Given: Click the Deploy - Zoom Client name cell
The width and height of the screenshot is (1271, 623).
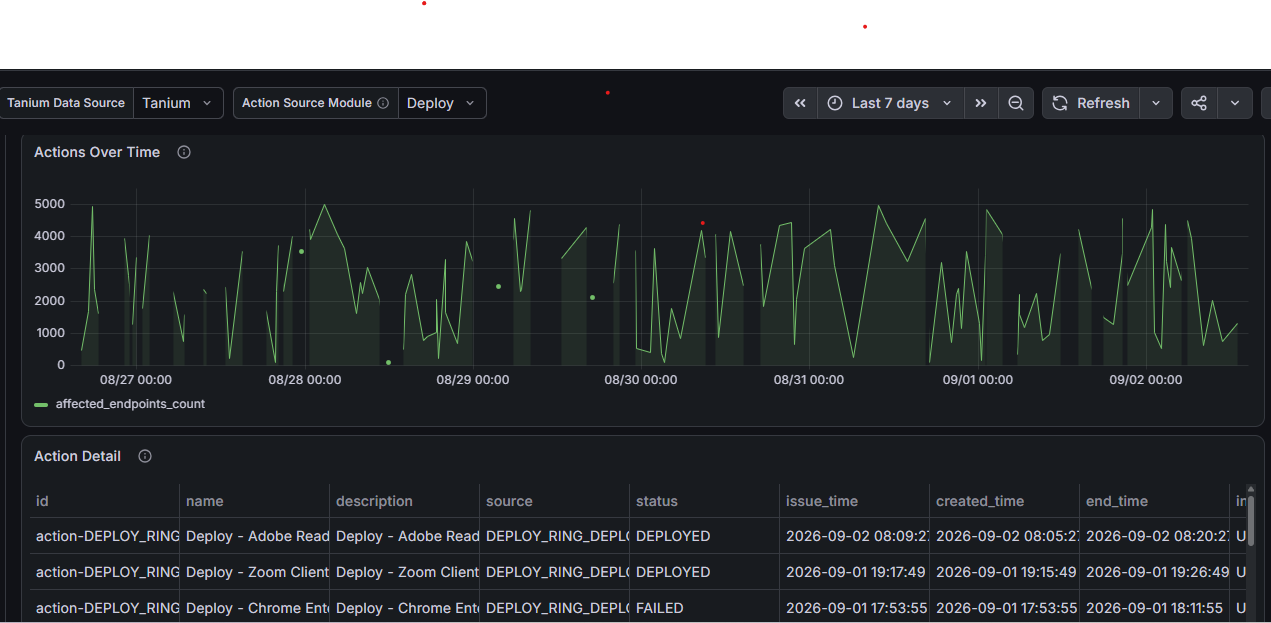Looking at the screenshot, I should click(255, 572).
